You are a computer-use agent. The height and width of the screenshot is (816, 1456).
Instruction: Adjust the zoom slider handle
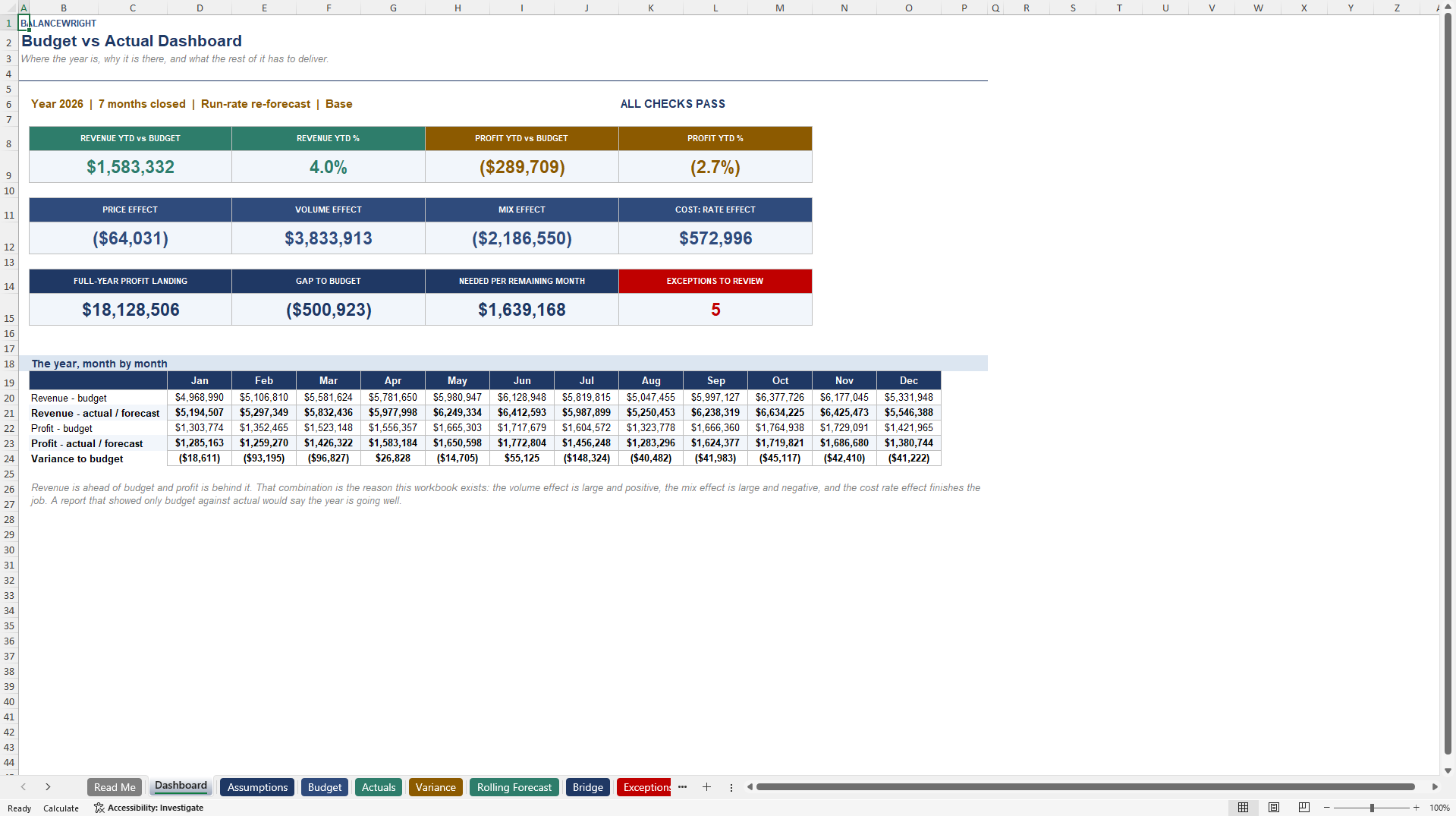[x=1372, y=808]
